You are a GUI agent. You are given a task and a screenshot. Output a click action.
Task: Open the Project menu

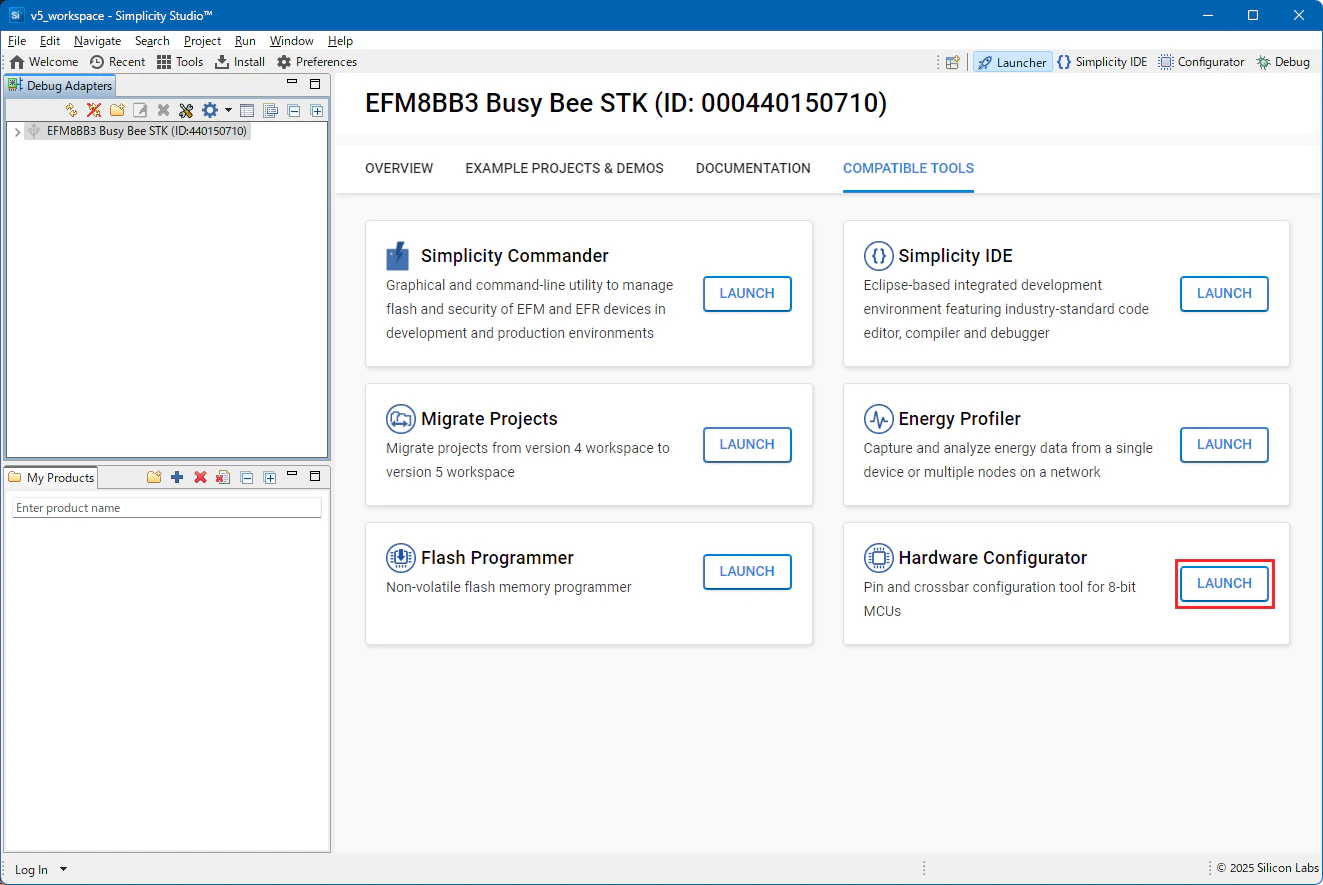click(203, 41)
